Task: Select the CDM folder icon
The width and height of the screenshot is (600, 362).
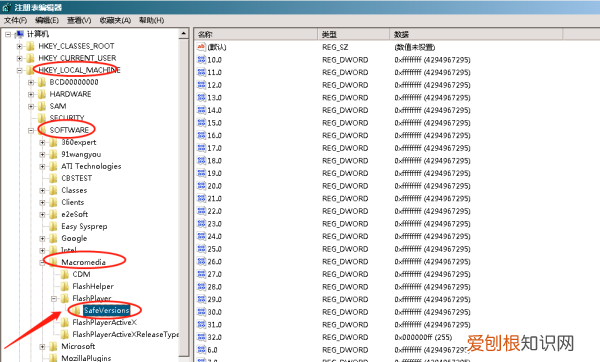Action: coord(65,274)
